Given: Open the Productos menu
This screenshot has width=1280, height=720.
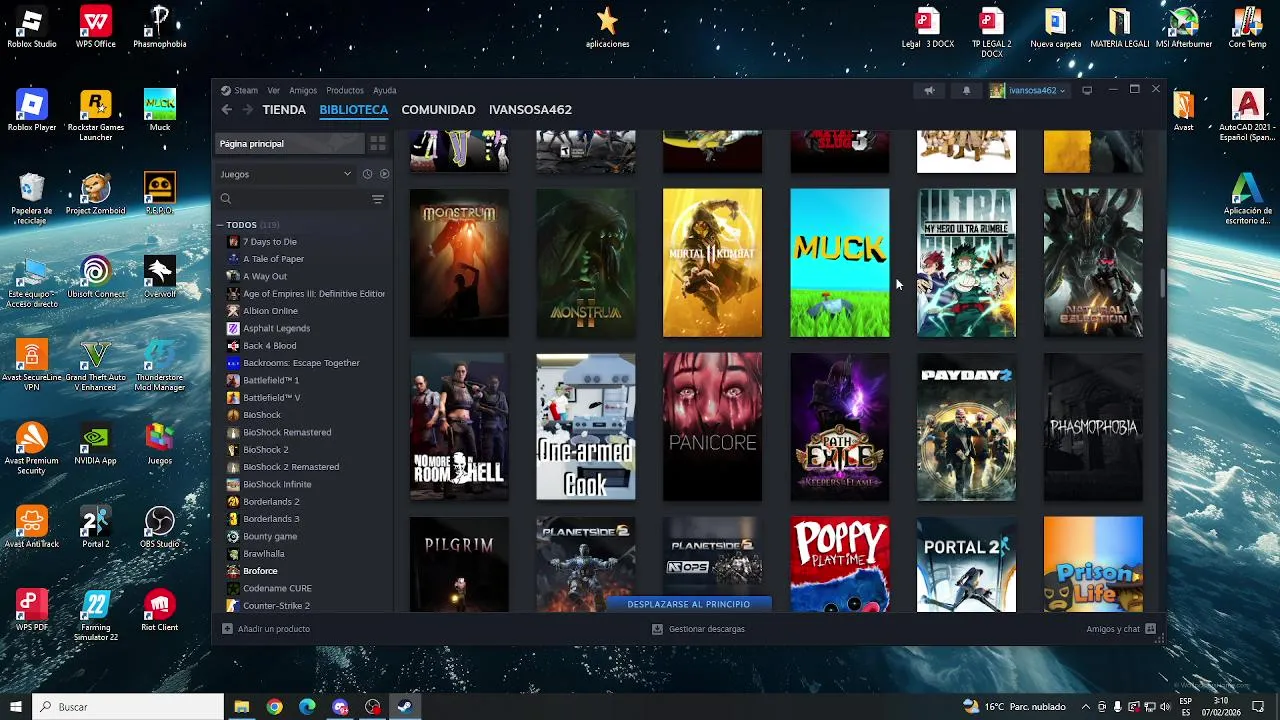Looking at the screenshot, I should click(345, 90).
